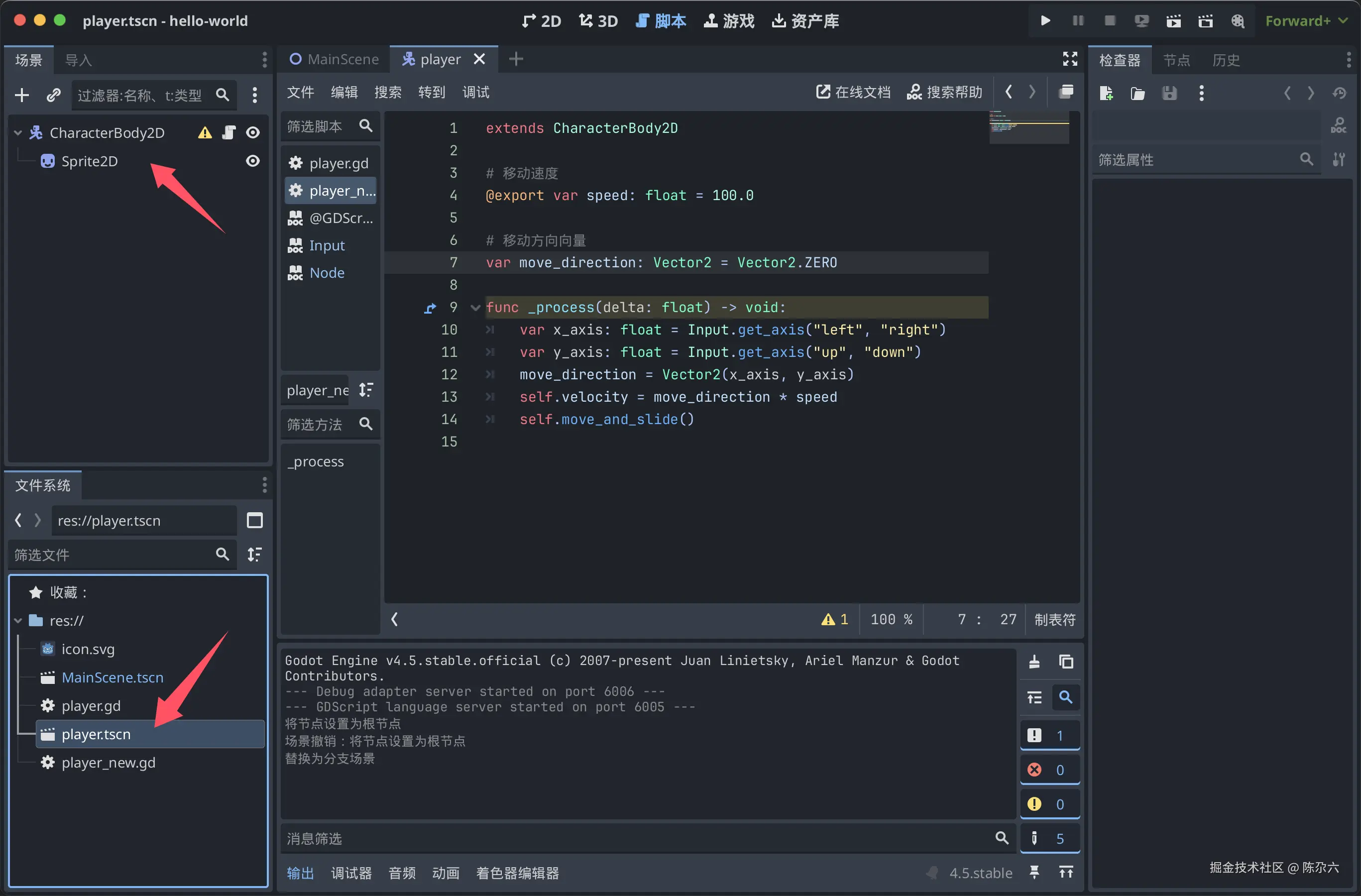Click the instantiate child scene link icon
Screen dimensions: 1361x896
point(53,95)
